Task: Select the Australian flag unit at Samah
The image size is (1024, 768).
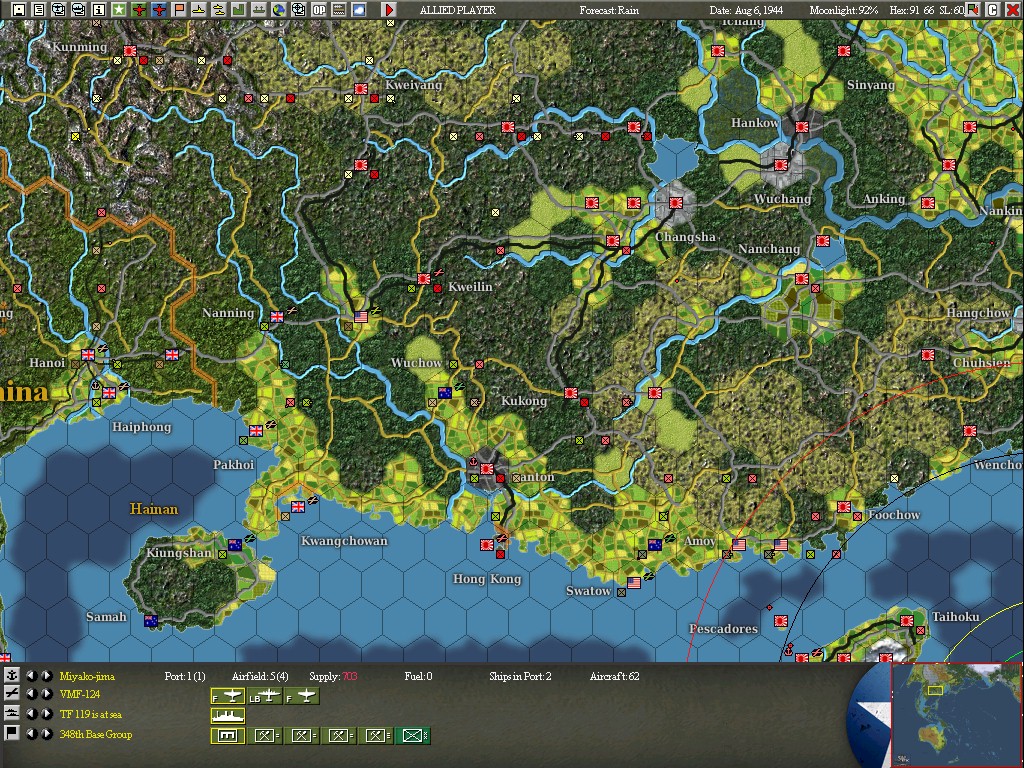Action: [x=151, y=620]
